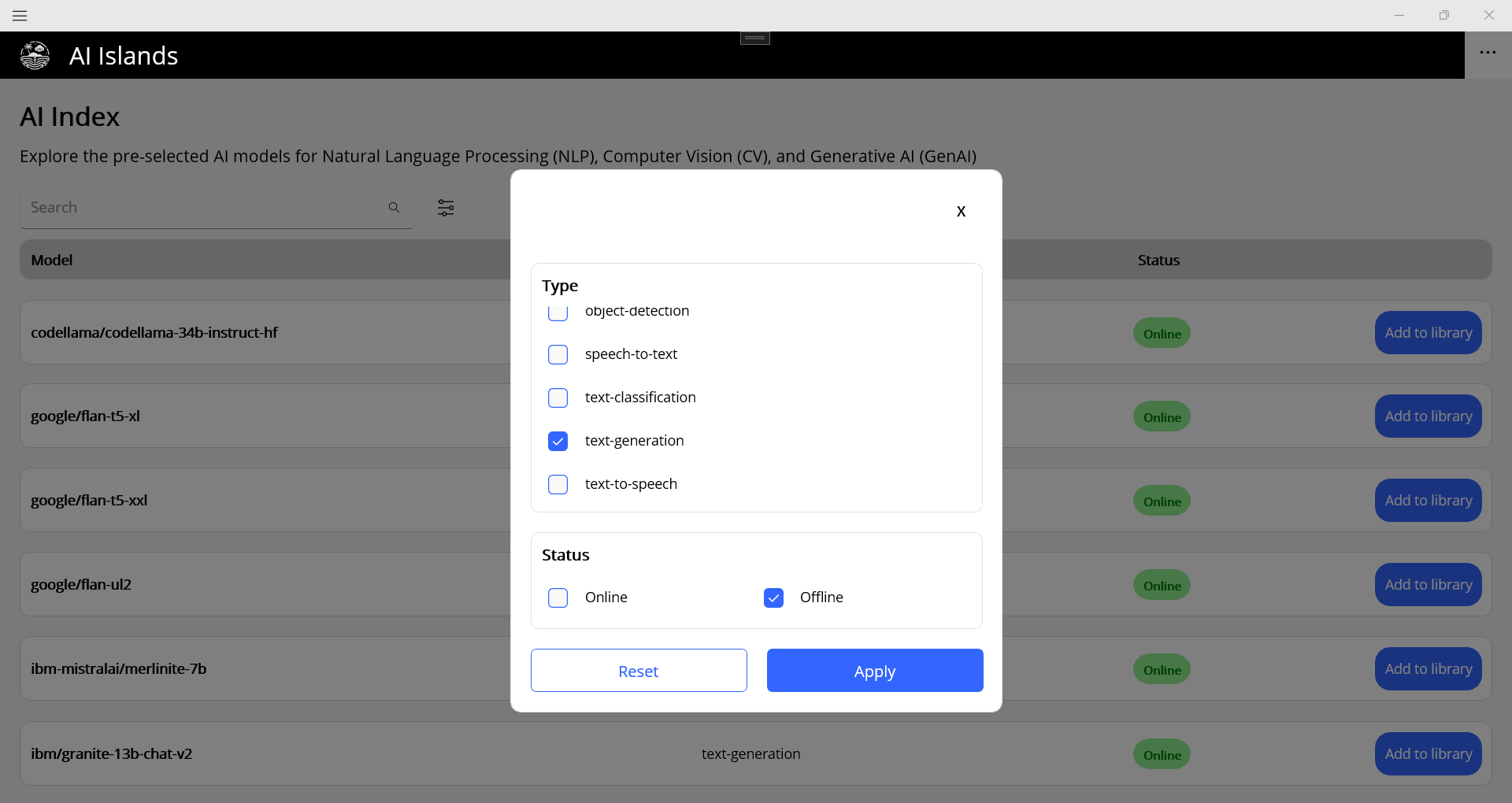This screenshot has height=803, width=1512.
Task: Click the AI Index page heading
Action: click(x=70, y=117)
